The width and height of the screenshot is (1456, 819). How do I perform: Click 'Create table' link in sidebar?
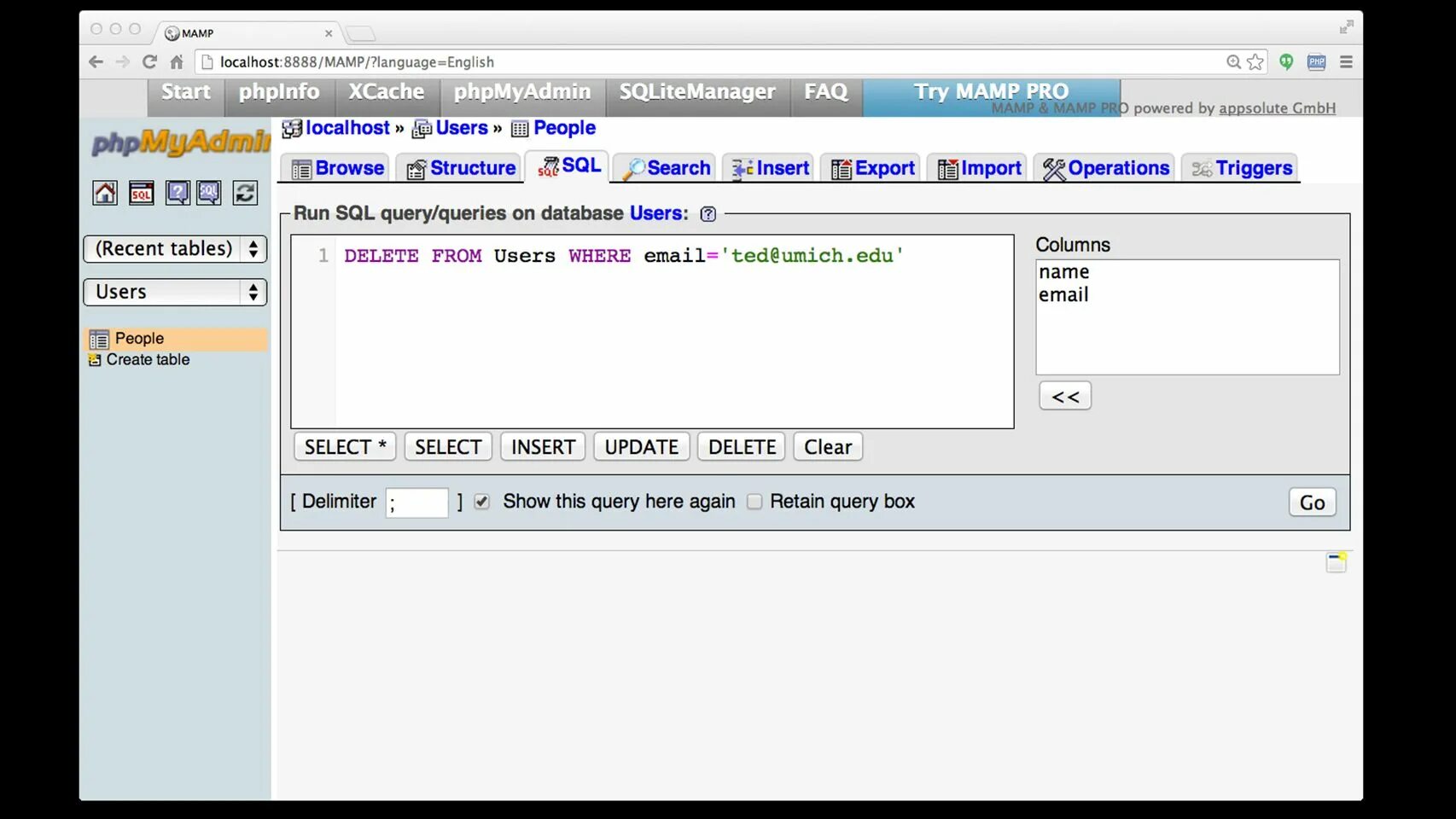148,360
